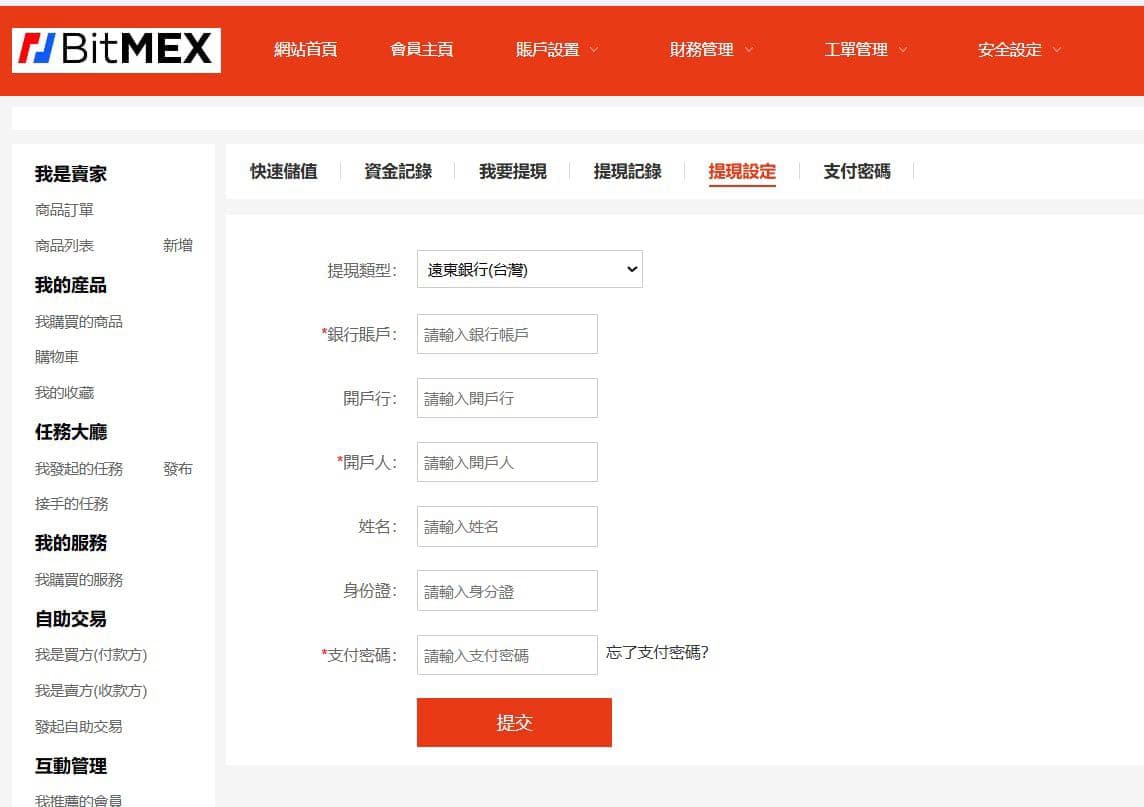Image resolution: width=1144 pixels, height=807 pixels.
Task: Switch to the 資金記錄 tab
Action: [x=398, y=171]
